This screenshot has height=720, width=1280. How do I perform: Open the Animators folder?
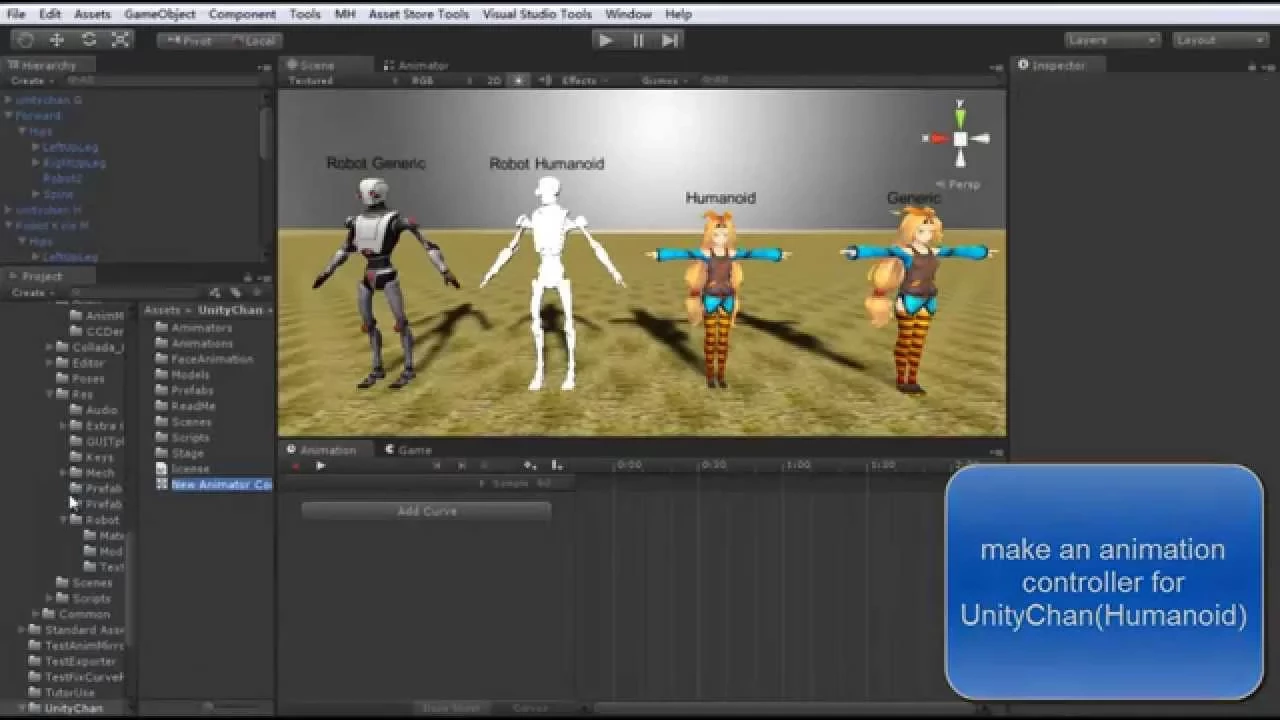point(194,328)
